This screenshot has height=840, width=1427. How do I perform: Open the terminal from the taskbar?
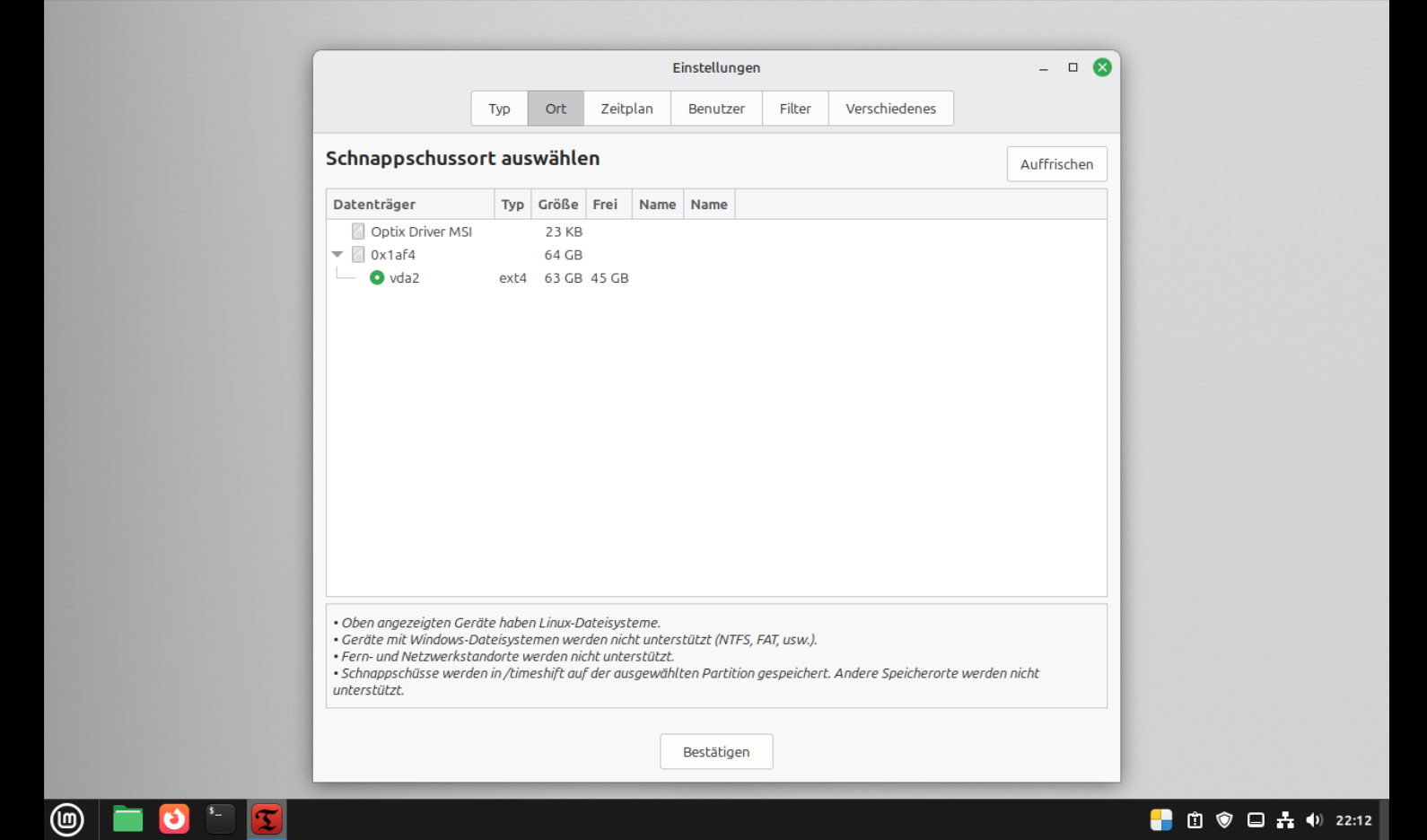[220, 819]
